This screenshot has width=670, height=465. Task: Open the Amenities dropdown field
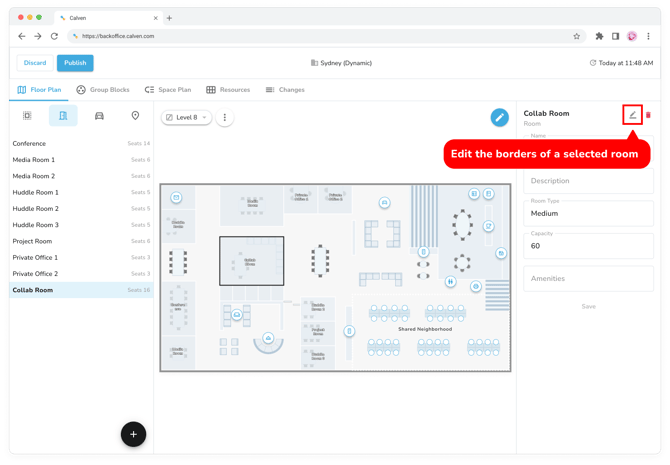click(588, 279)
